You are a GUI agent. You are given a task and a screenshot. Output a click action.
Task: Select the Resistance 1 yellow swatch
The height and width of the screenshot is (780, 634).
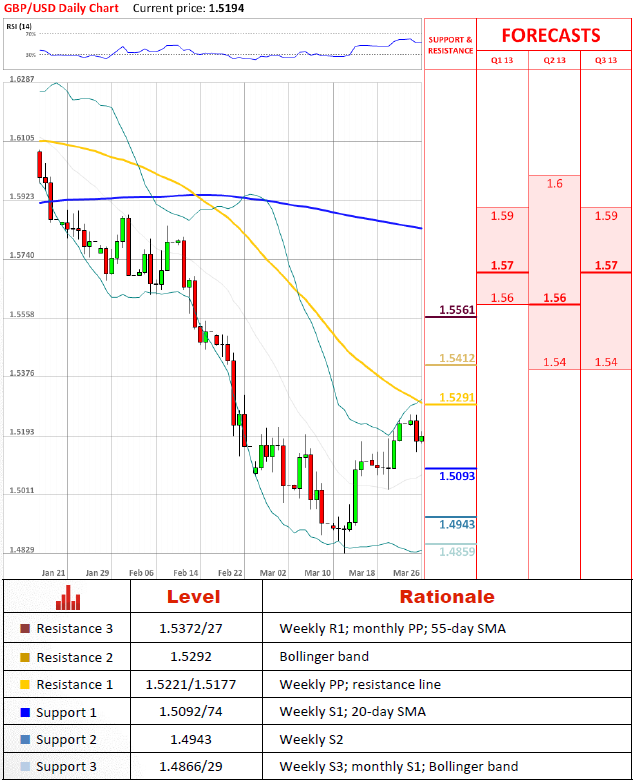tap(25, 684)
